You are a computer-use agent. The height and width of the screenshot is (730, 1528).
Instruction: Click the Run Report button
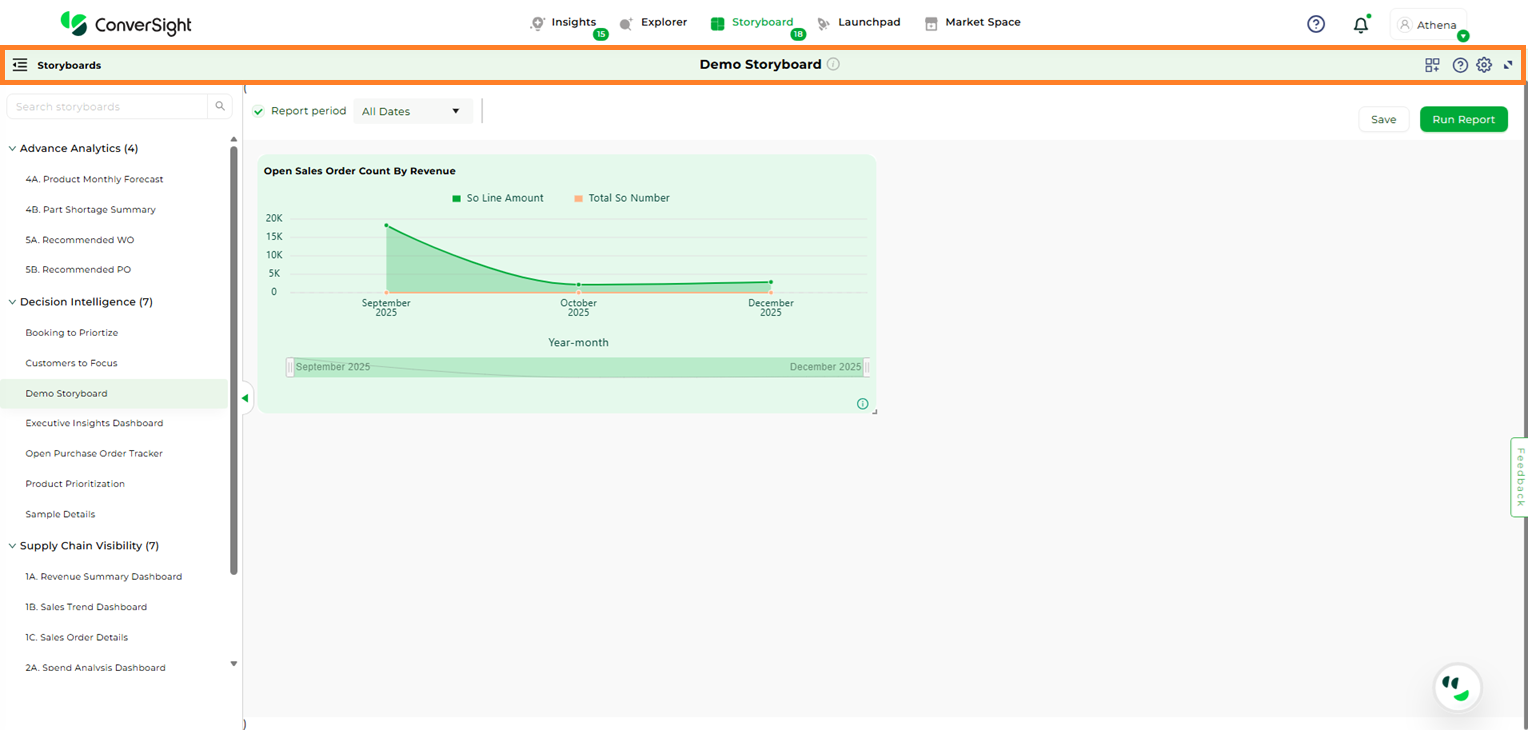[1463, 120]
